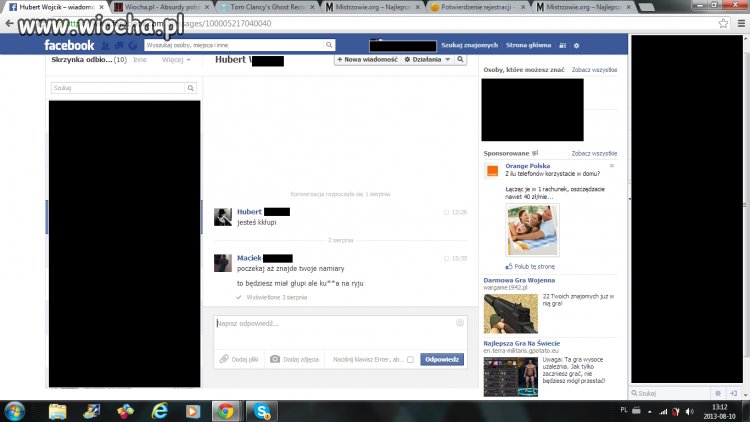Click Zobacz wszystkie next to Sponsorowane
750x422 pixels.
(594, 154)
